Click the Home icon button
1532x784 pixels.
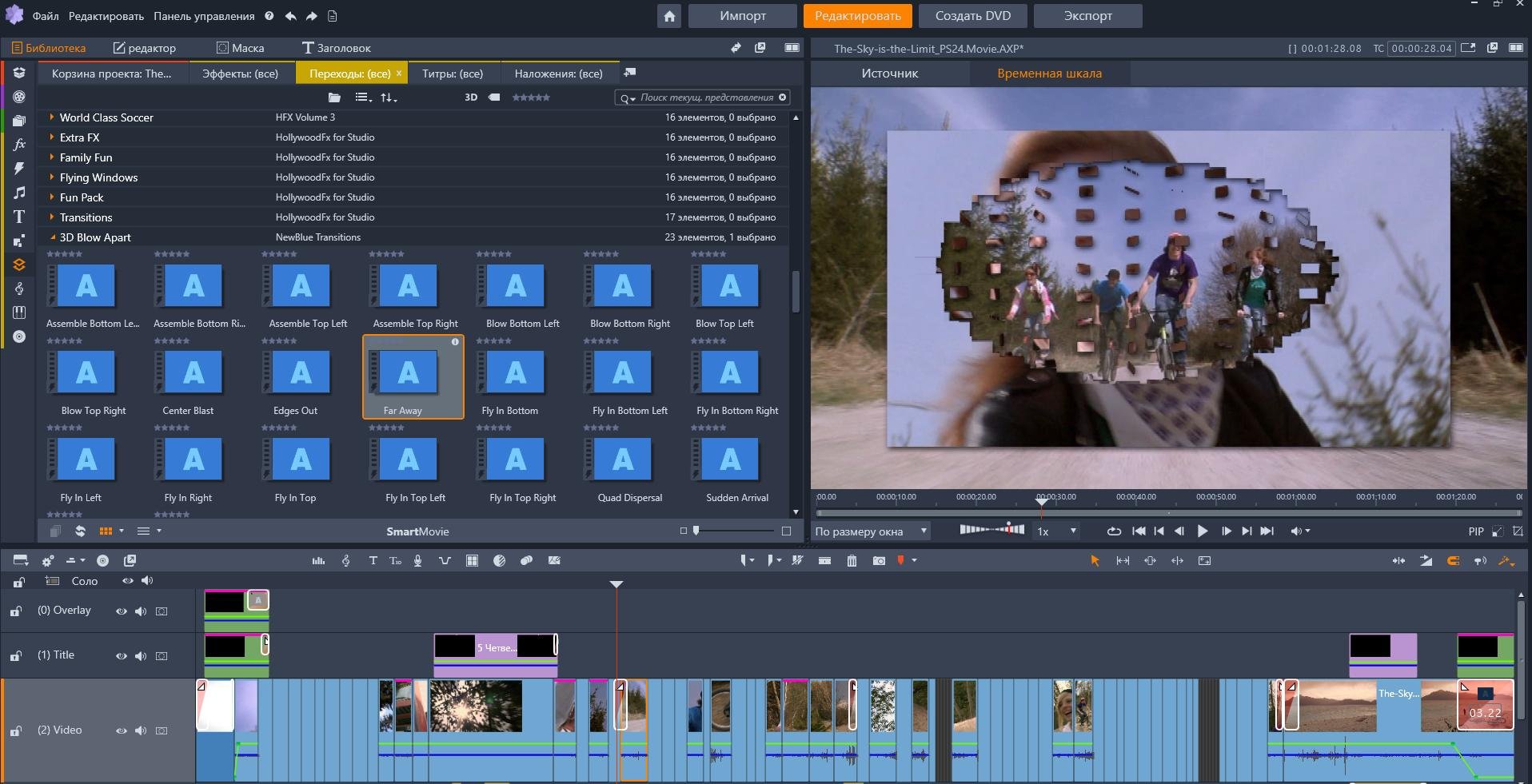pos(669,16)
